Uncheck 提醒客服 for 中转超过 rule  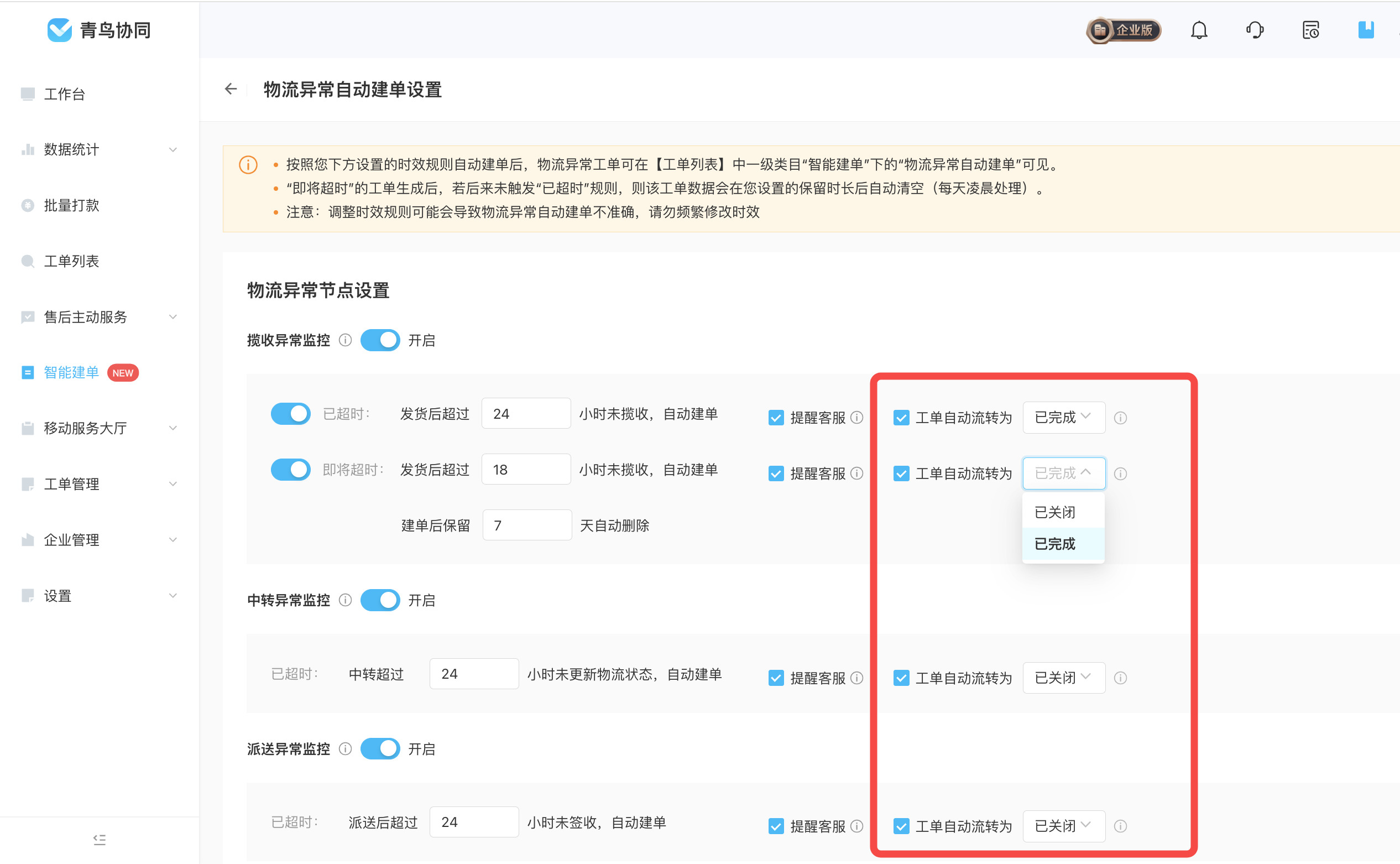pos(776,678)
